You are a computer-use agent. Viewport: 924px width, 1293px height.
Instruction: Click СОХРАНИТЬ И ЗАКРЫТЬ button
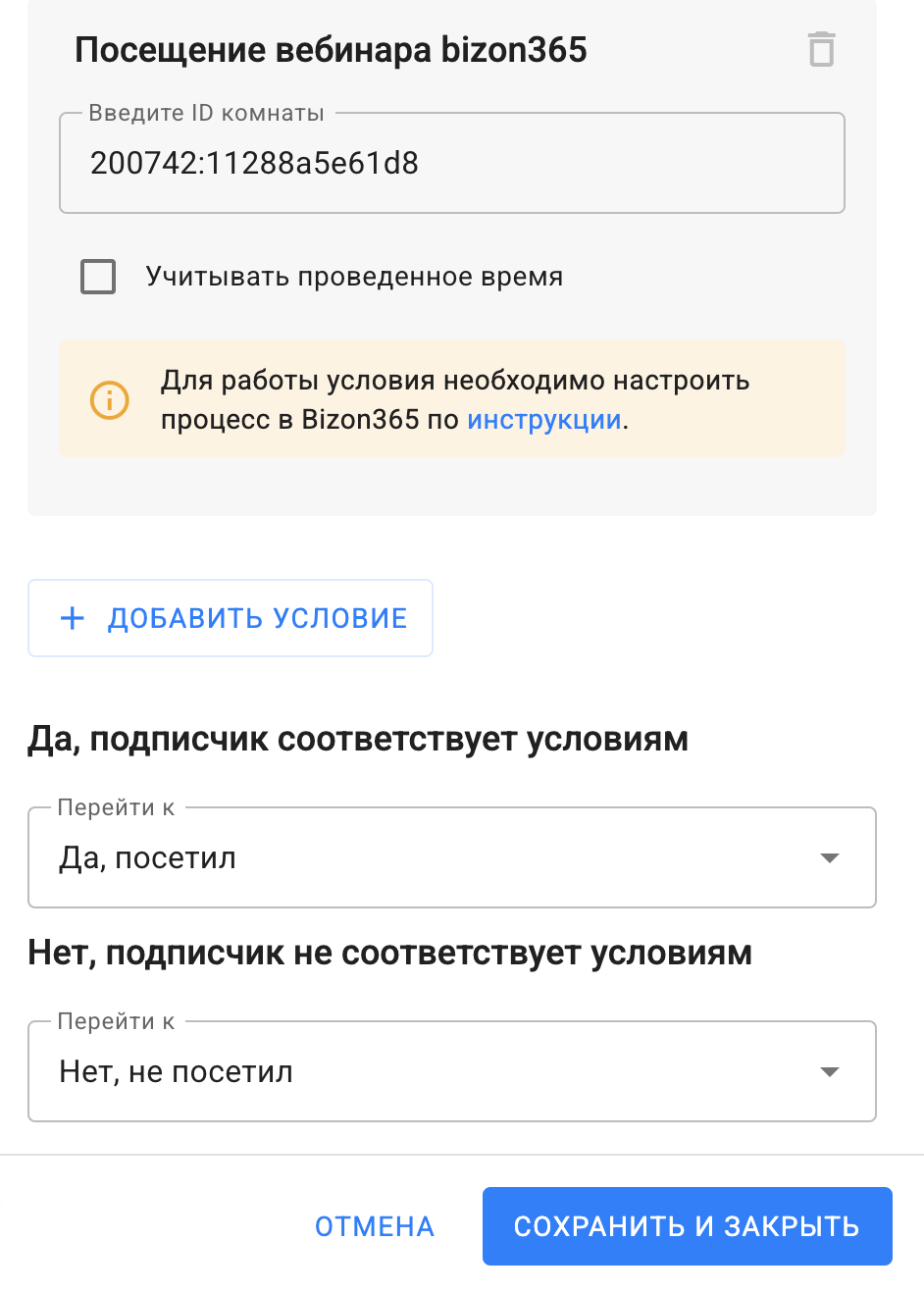pyautogui.click(x=687, y=1226)
